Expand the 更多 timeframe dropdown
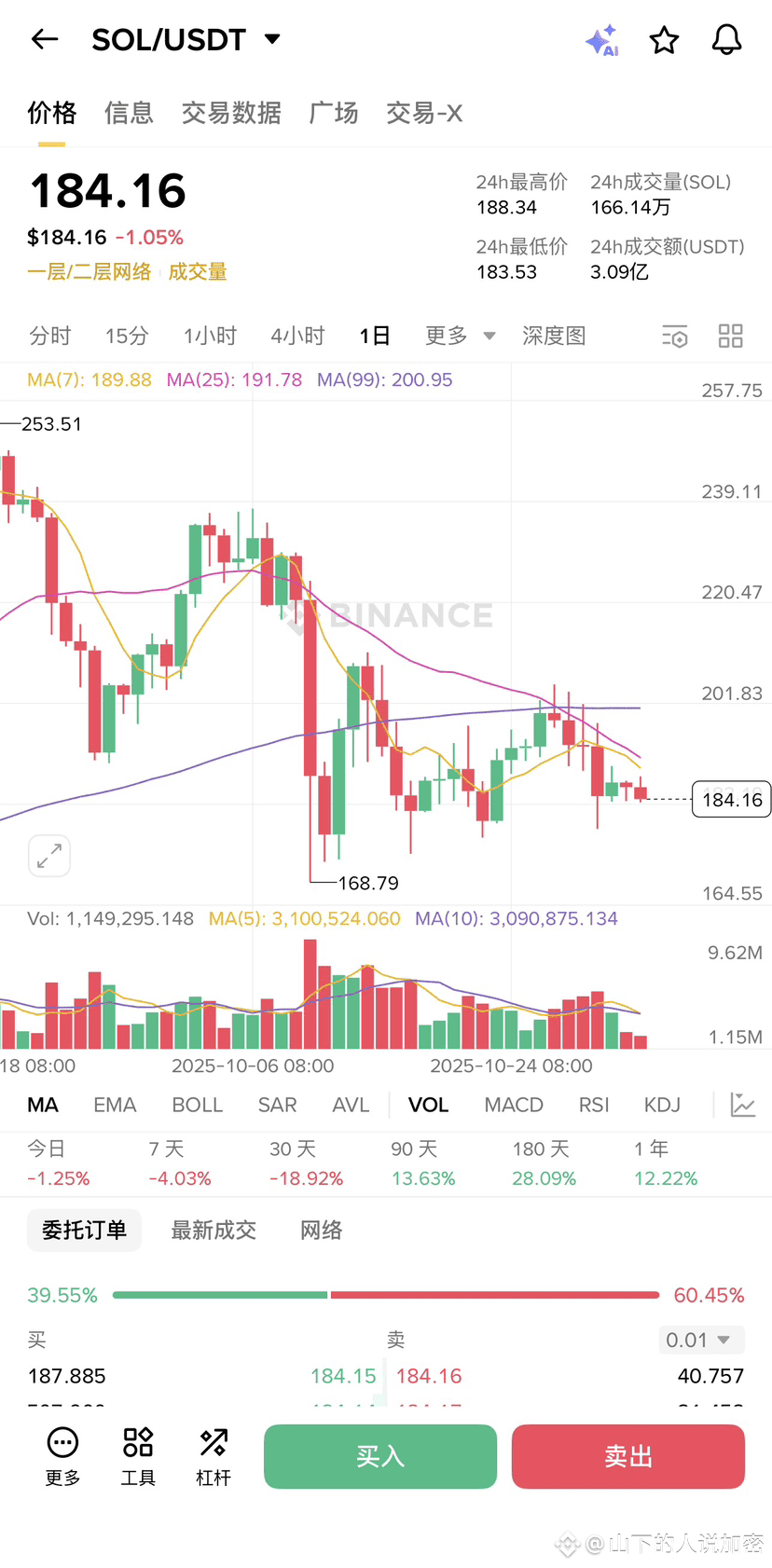Image resolution: width=772 pixels, height=1568 pixels. pyautogui.click(x=460, y=336)
